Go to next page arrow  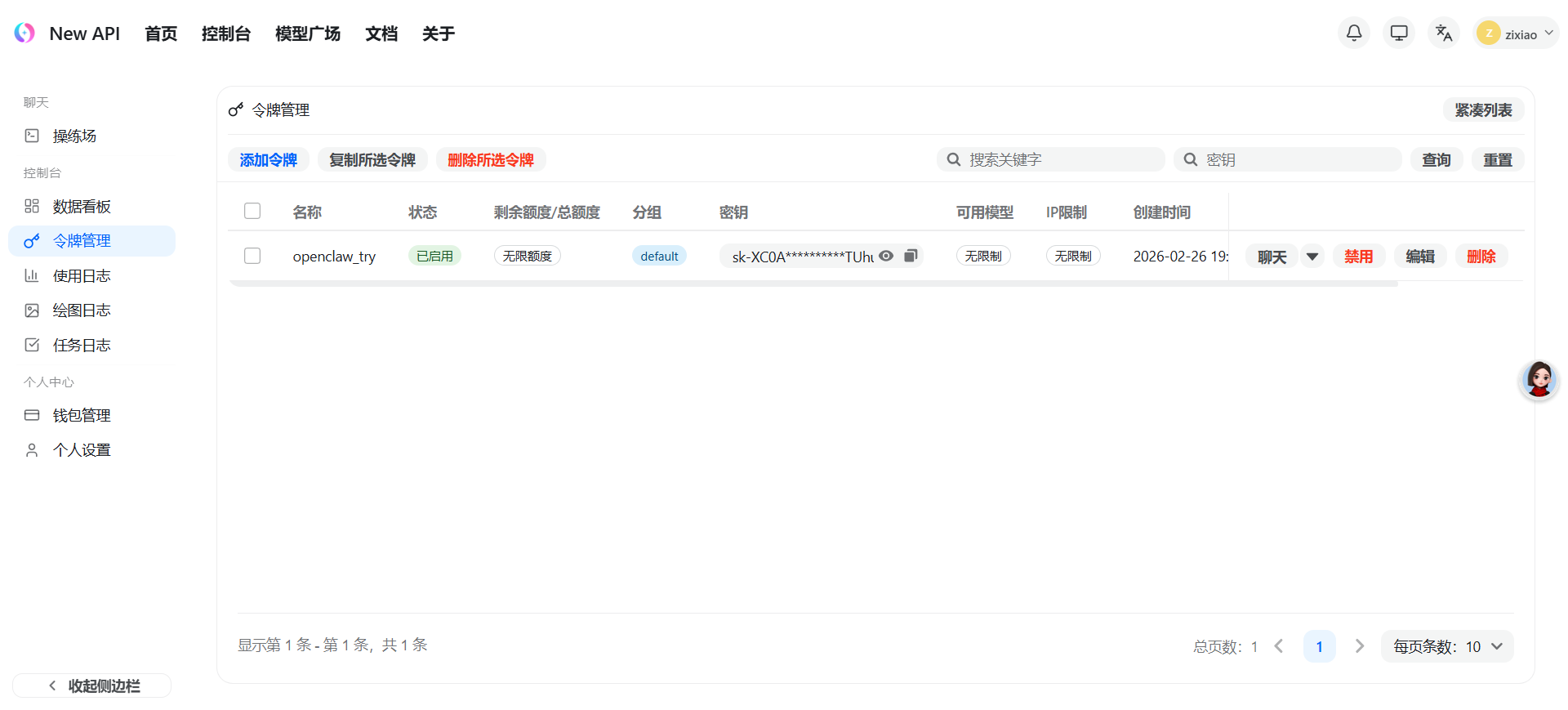[1359, 646]
